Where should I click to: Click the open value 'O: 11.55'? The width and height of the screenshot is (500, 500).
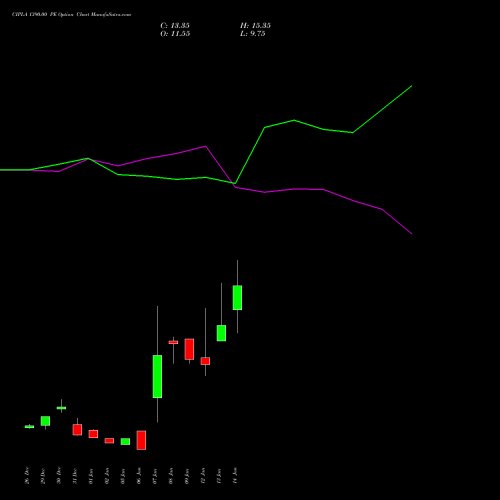tap(175, 34)
